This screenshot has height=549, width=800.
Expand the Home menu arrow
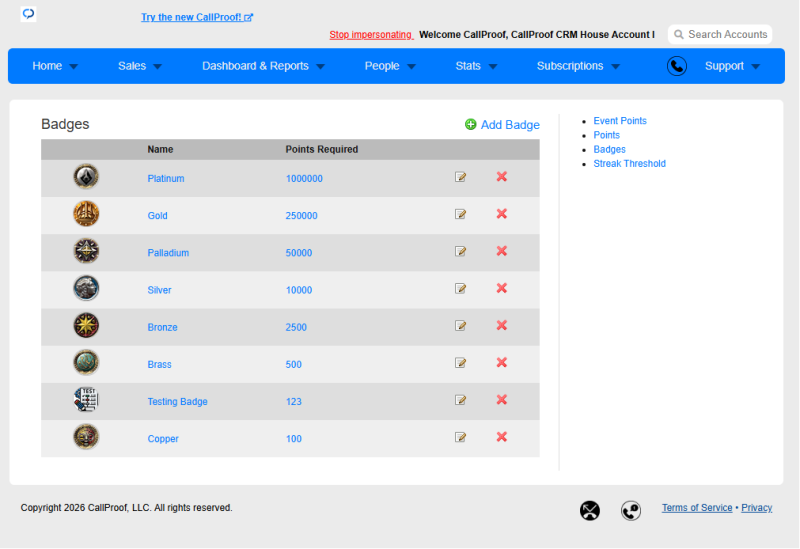73,67
